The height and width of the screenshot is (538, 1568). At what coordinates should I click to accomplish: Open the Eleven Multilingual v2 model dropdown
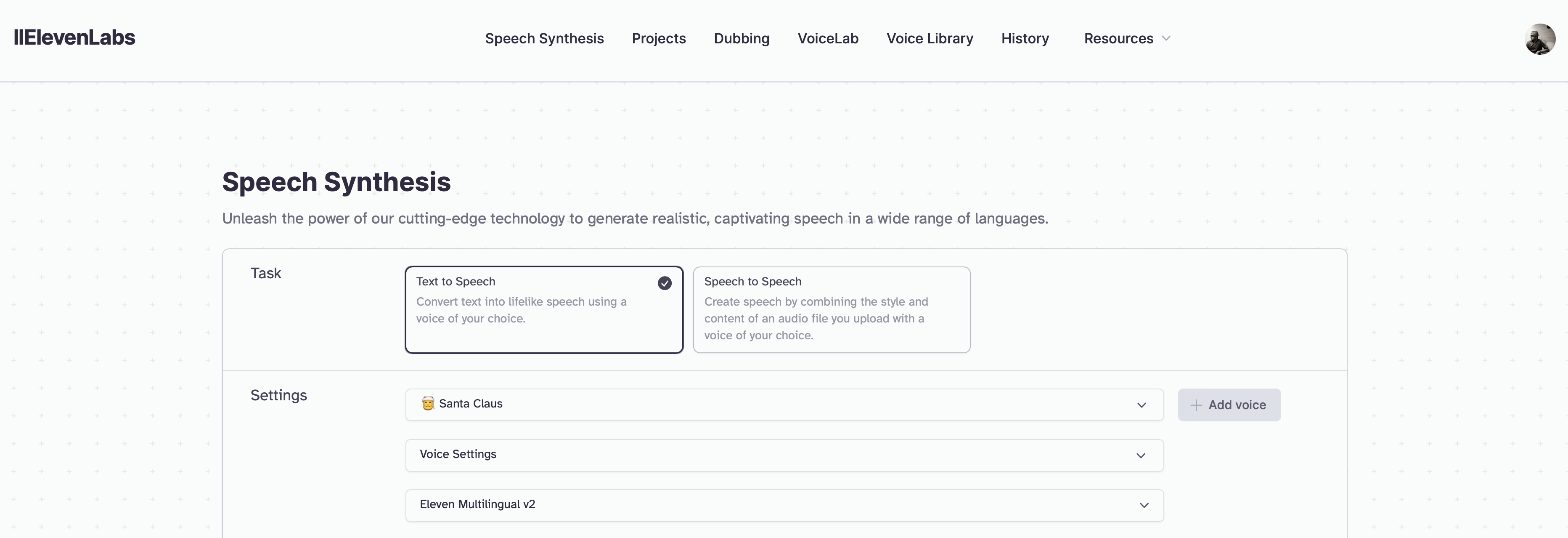[784, 505]
